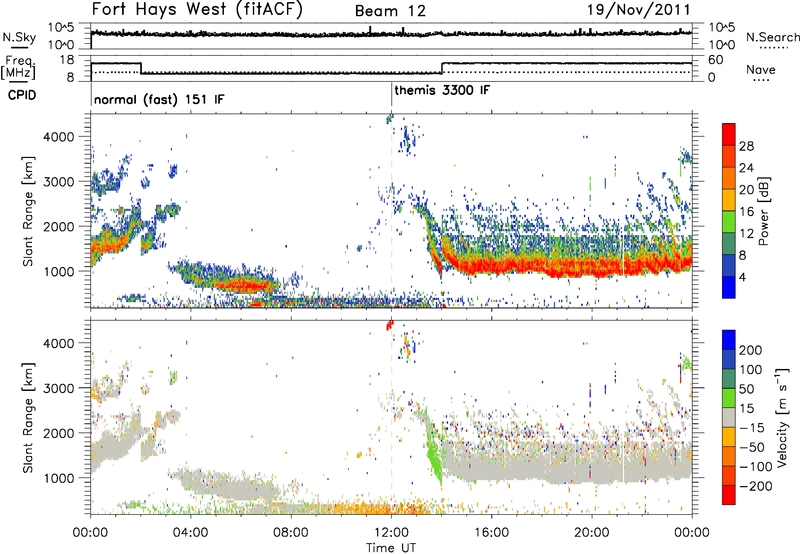Click the "04:00" time axis tick label
800x554 pixels.
(x=191, y=533)
